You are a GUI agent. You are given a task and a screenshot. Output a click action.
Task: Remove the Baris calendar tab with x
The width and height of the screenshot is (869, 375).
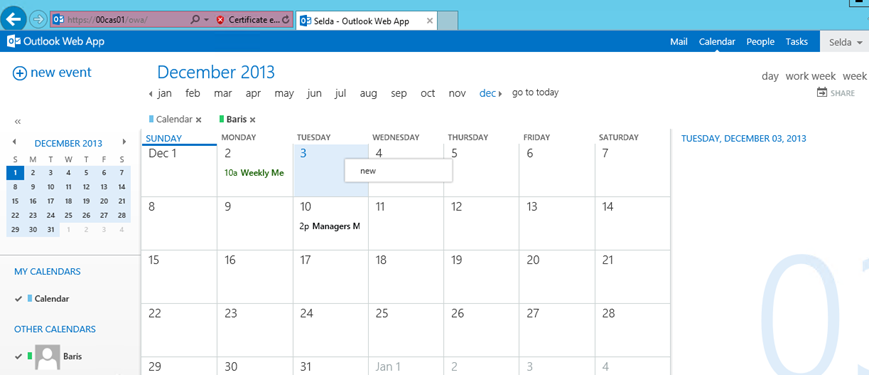pyautogui.click(x=252, y=120)
